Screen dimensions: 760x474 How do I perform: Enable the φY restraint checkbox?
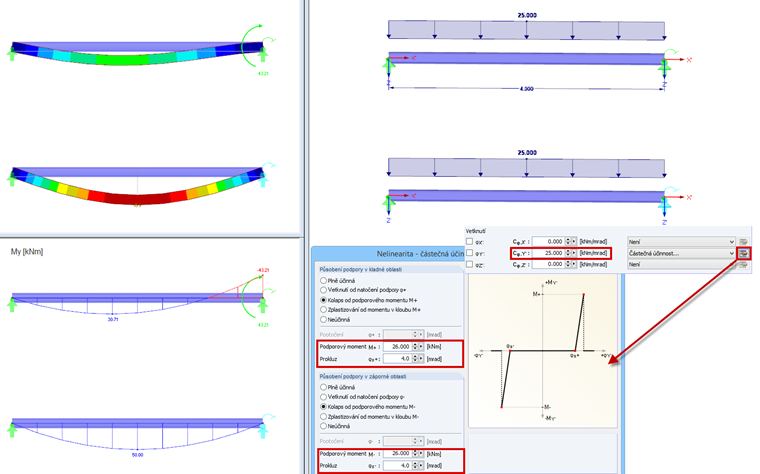(x=469, y=253)
